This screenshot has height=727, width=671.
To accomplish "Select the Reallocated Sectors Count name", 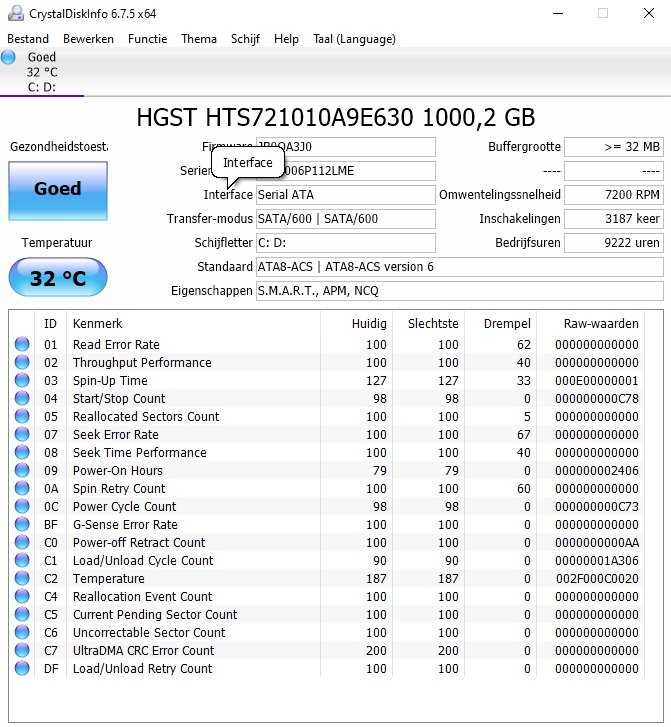I will tap(146, 416).
